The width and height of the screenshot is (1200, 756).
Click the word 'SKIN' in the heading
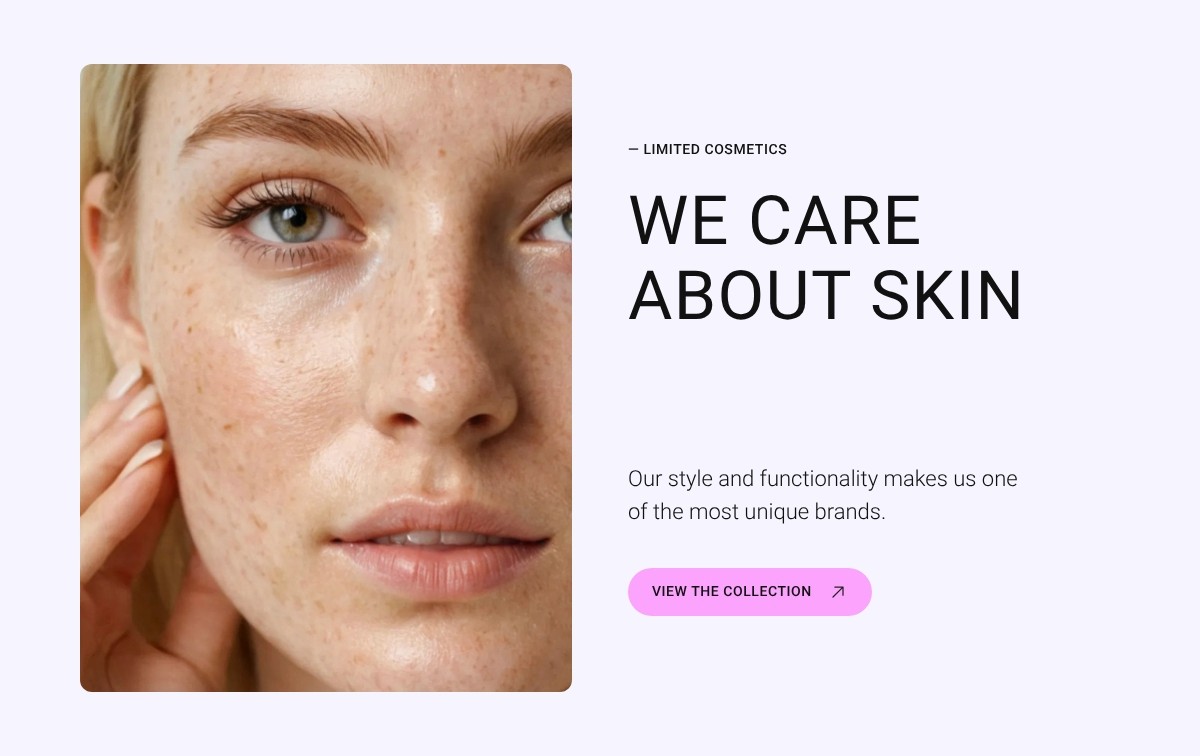[947, 296]
